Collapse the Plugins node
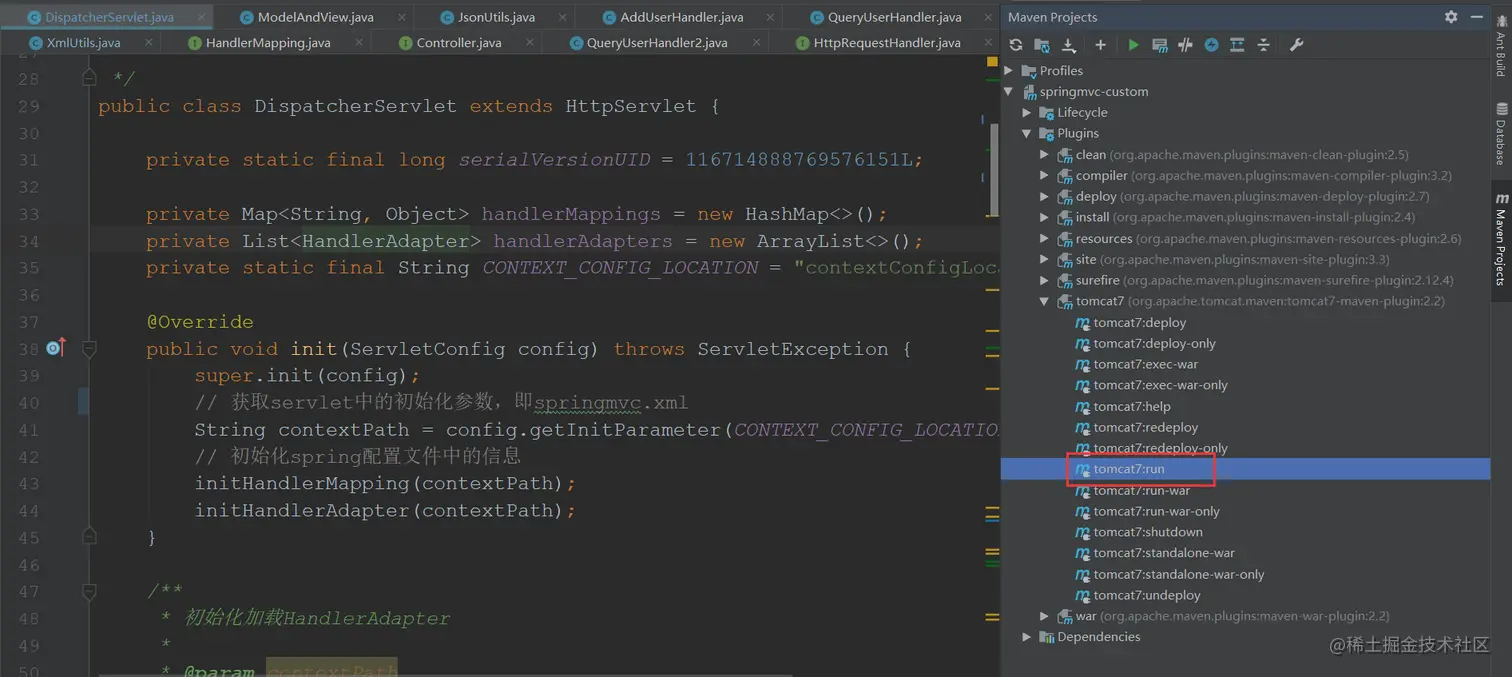The height and width of the screenshot is (677, 1512). (x=1027, y=134)
